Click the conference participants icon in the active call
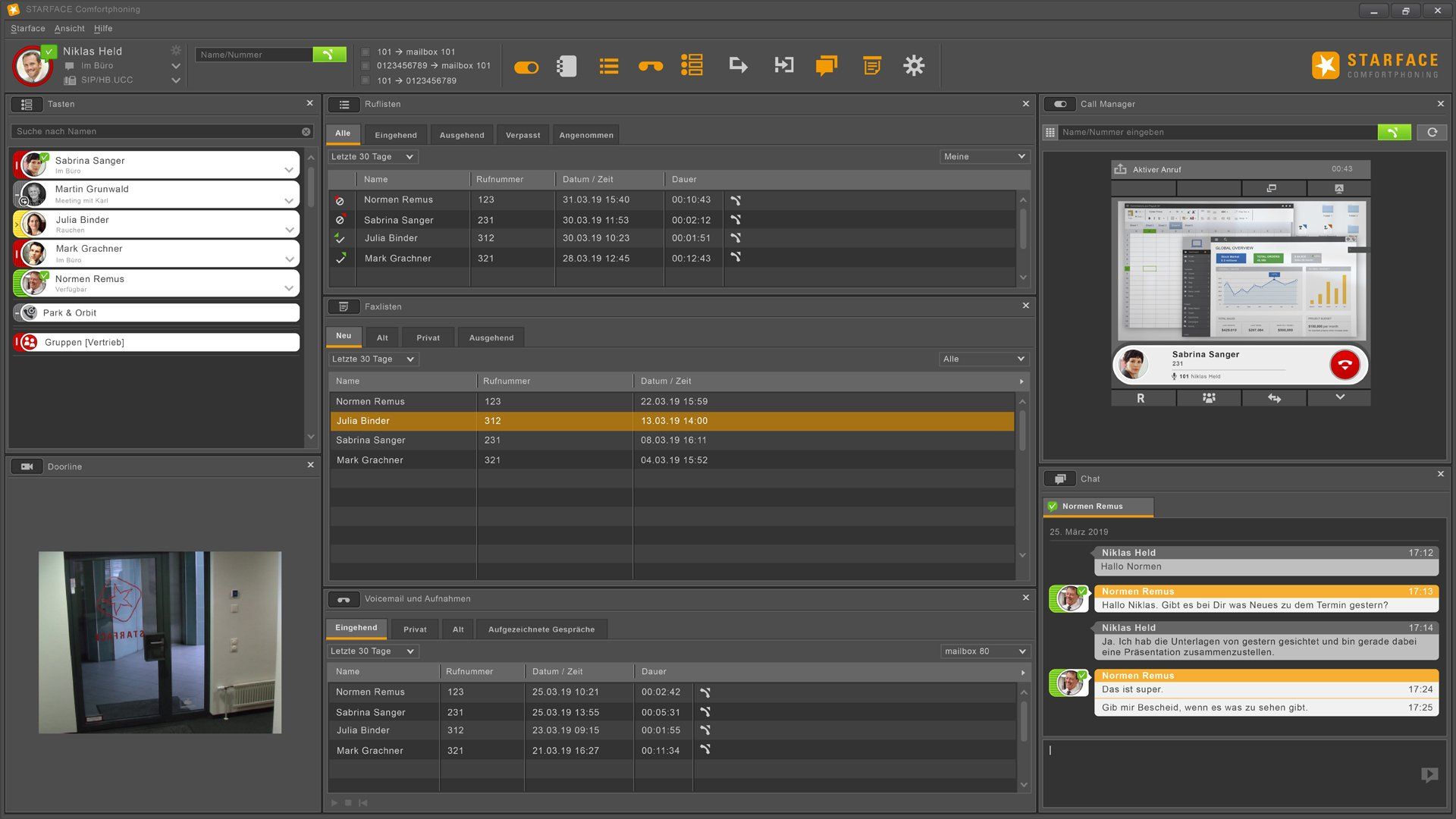The image size is (1456, 819). click(x=1209, y=398)
